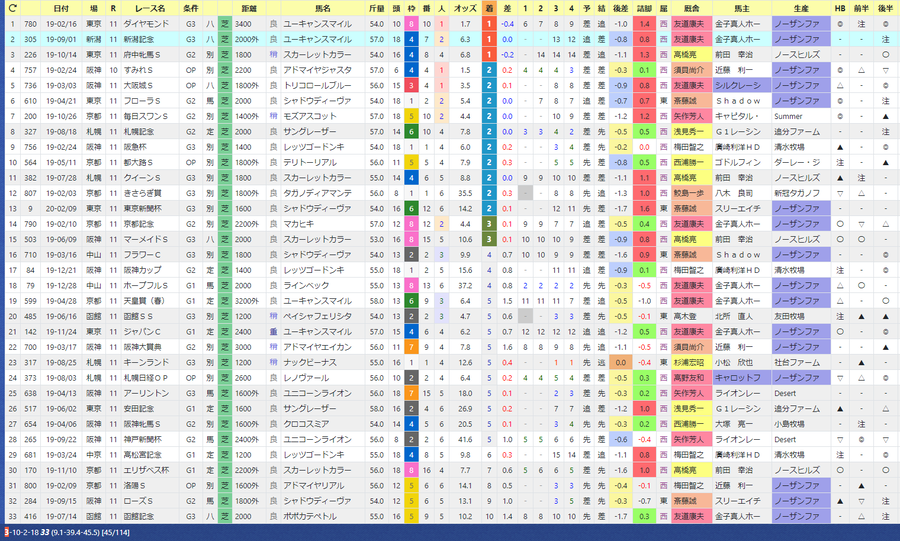Click the きさらぎ賞 race name
900x541 pixels.
[x=142, y=193]
